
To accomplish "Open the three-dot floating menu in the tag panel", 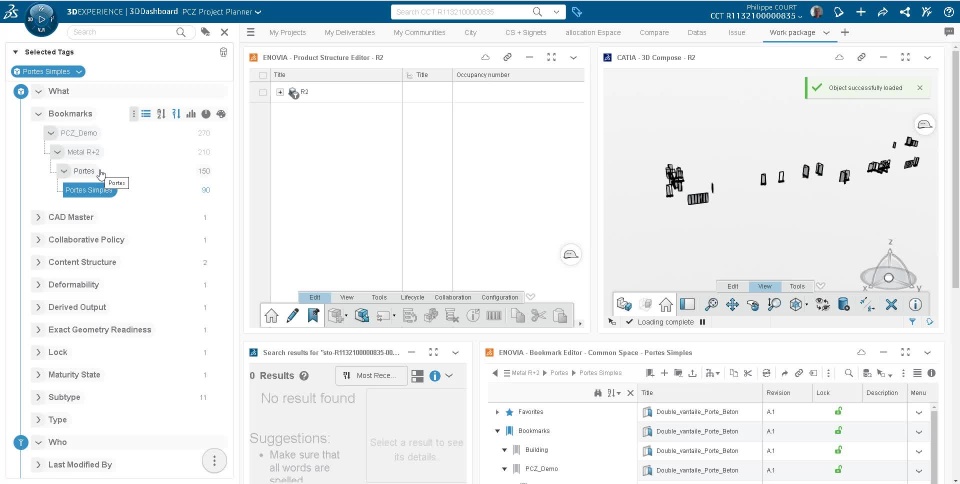I will click(214, 461).
